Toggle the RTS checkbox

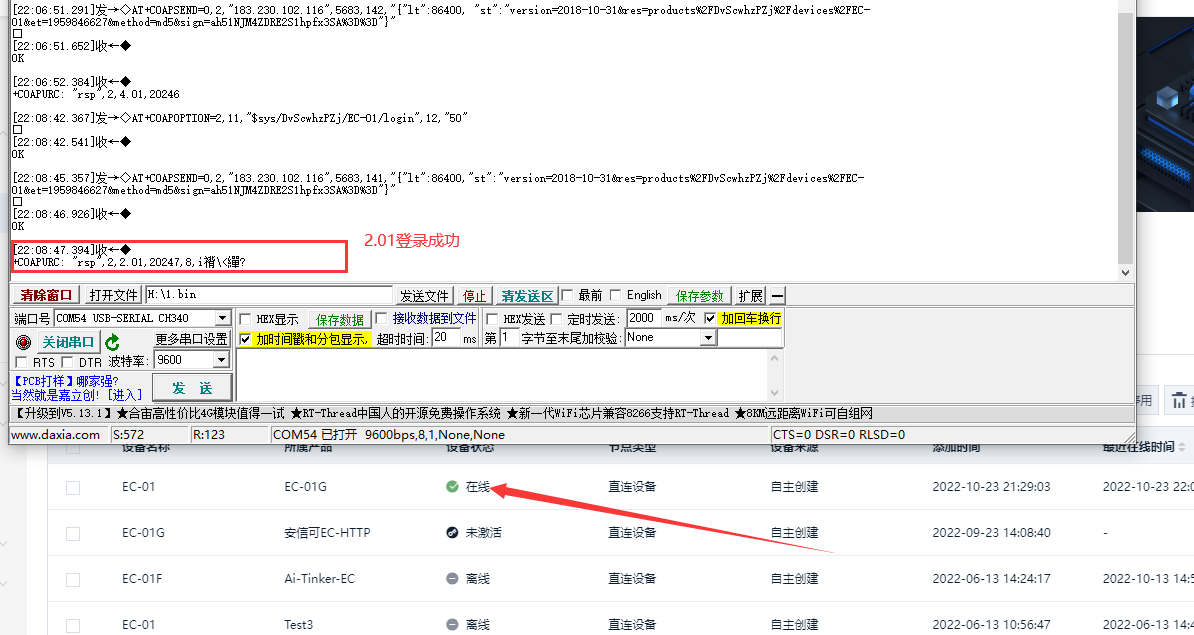pos(23,361)
